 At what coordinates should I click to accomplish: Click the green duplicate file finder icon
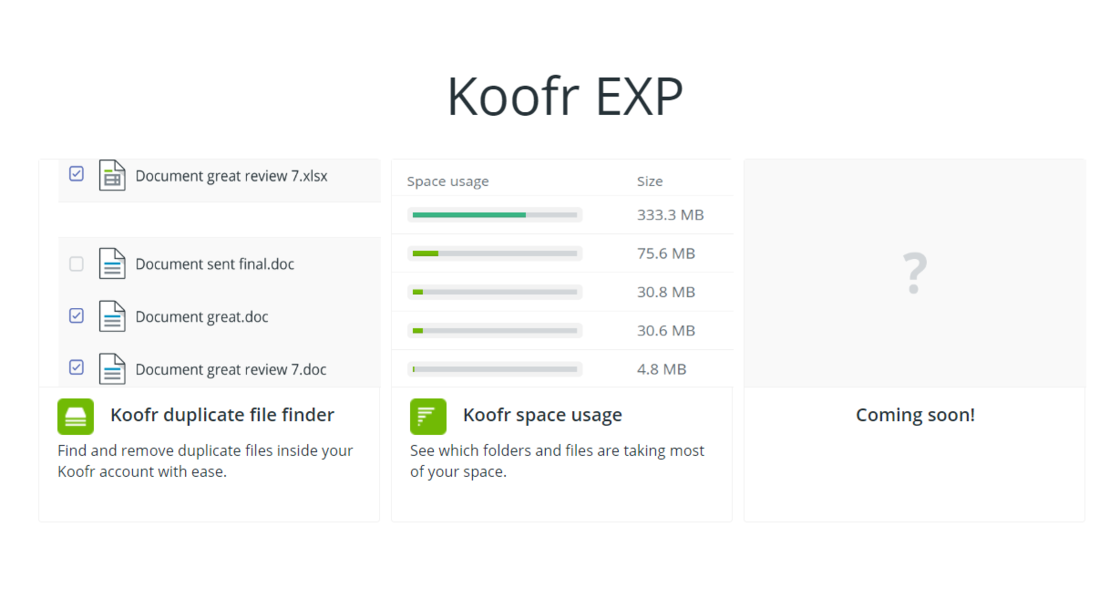coord(76,416)
